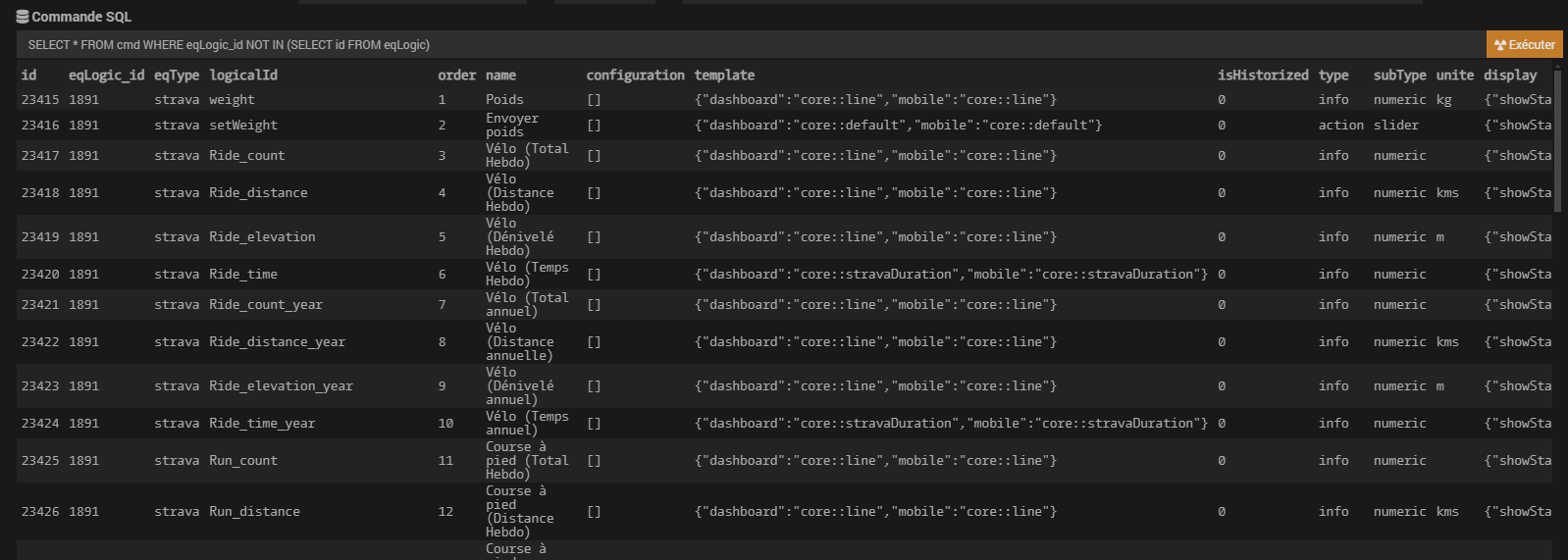Screen dimensions: 1568x560
Task: Click the database icon beside Commande SQL
Action: (x=23, y=17)
